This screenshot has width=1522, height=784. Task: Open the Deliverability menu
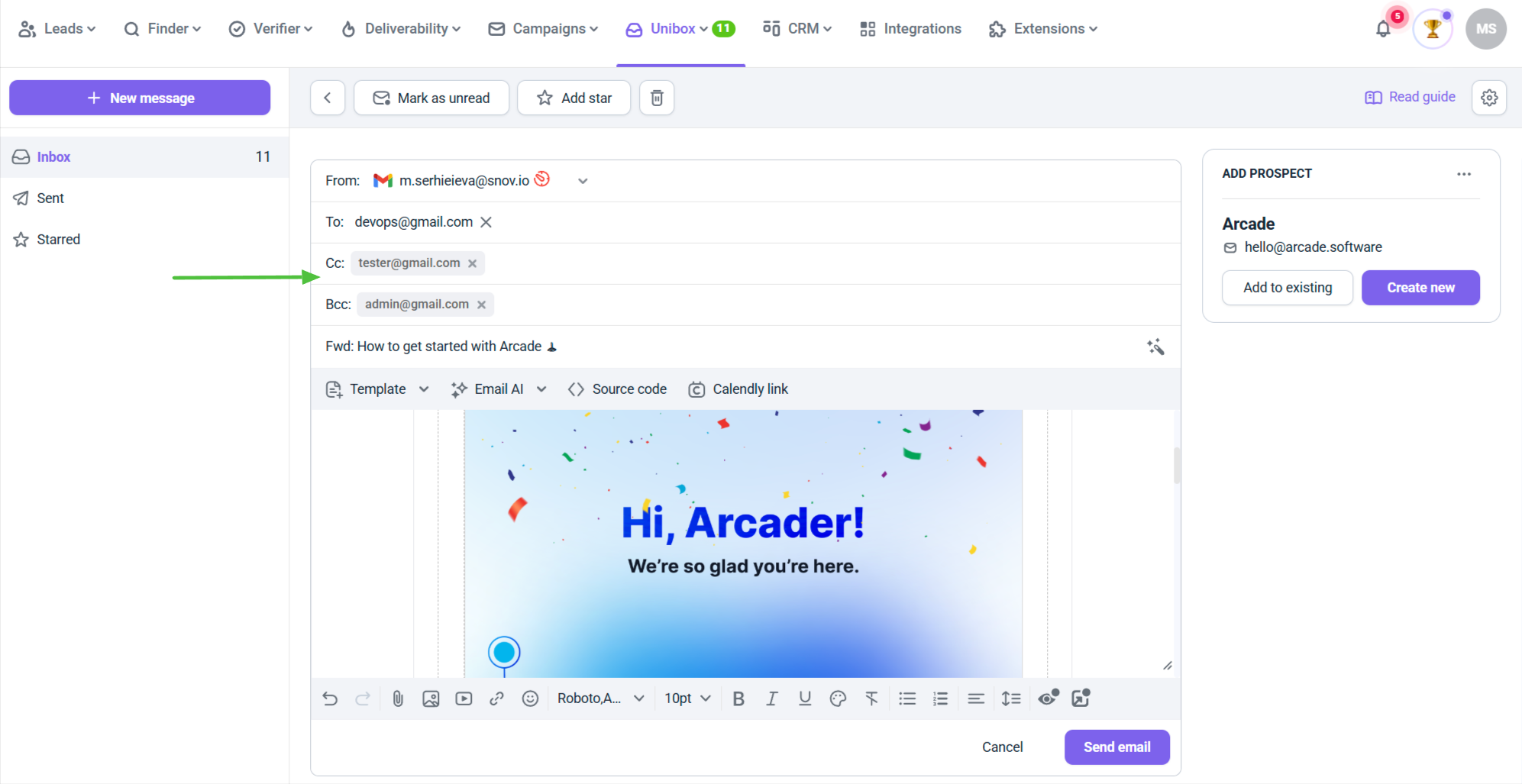click(401, 29)
